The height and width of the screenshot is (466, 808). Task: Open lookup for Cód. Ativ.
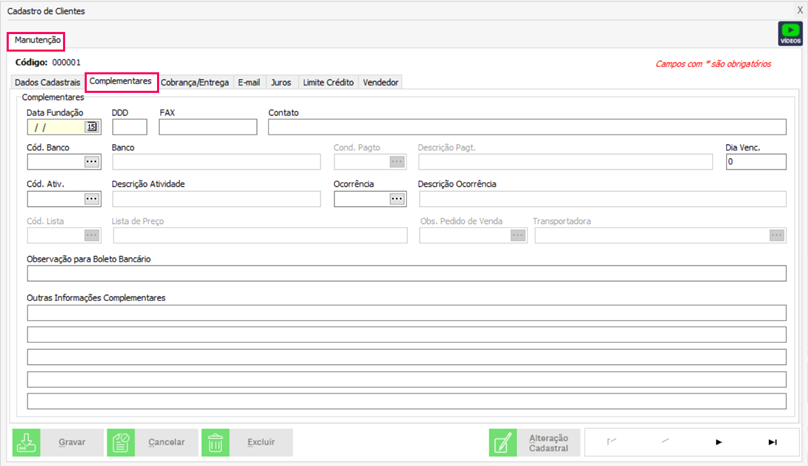[92, 199]
